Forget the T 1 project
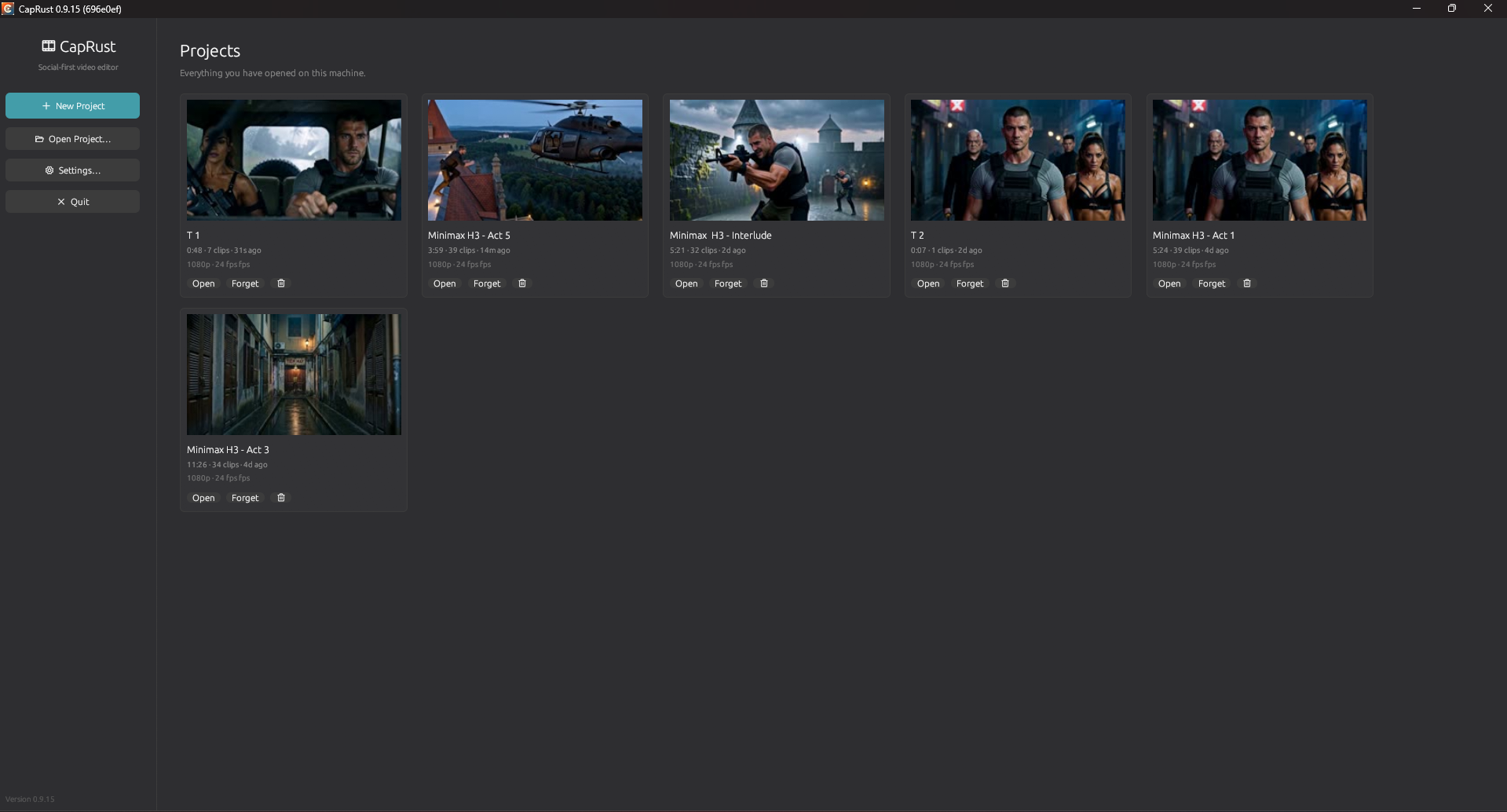The image size is (1507, 812). 245,283
